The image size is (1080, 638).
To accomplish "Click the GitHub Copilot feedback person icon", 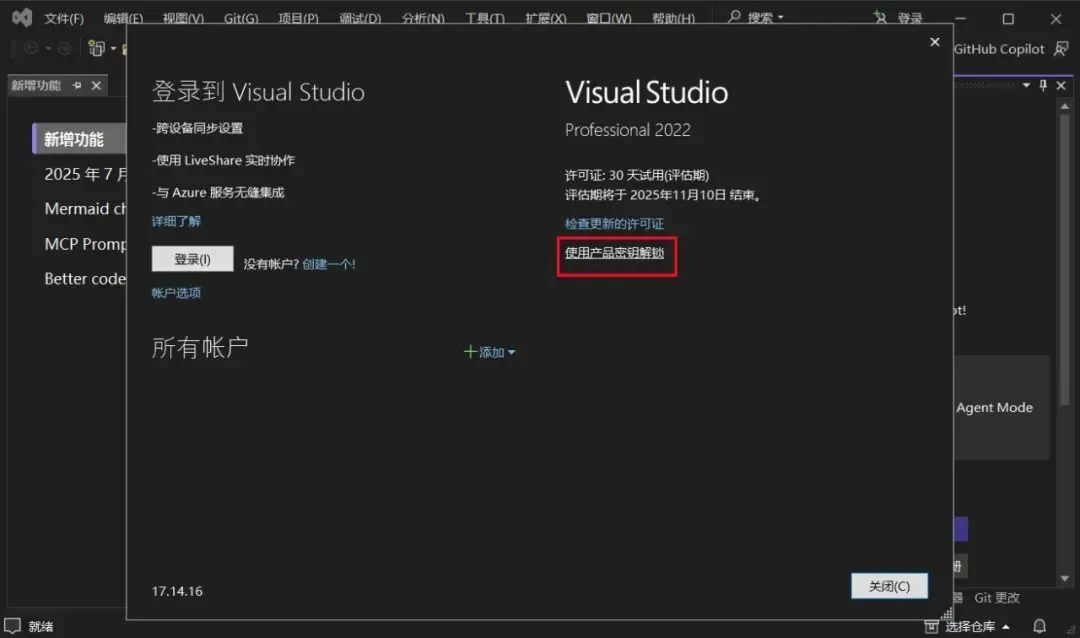I will [1061, 49].
